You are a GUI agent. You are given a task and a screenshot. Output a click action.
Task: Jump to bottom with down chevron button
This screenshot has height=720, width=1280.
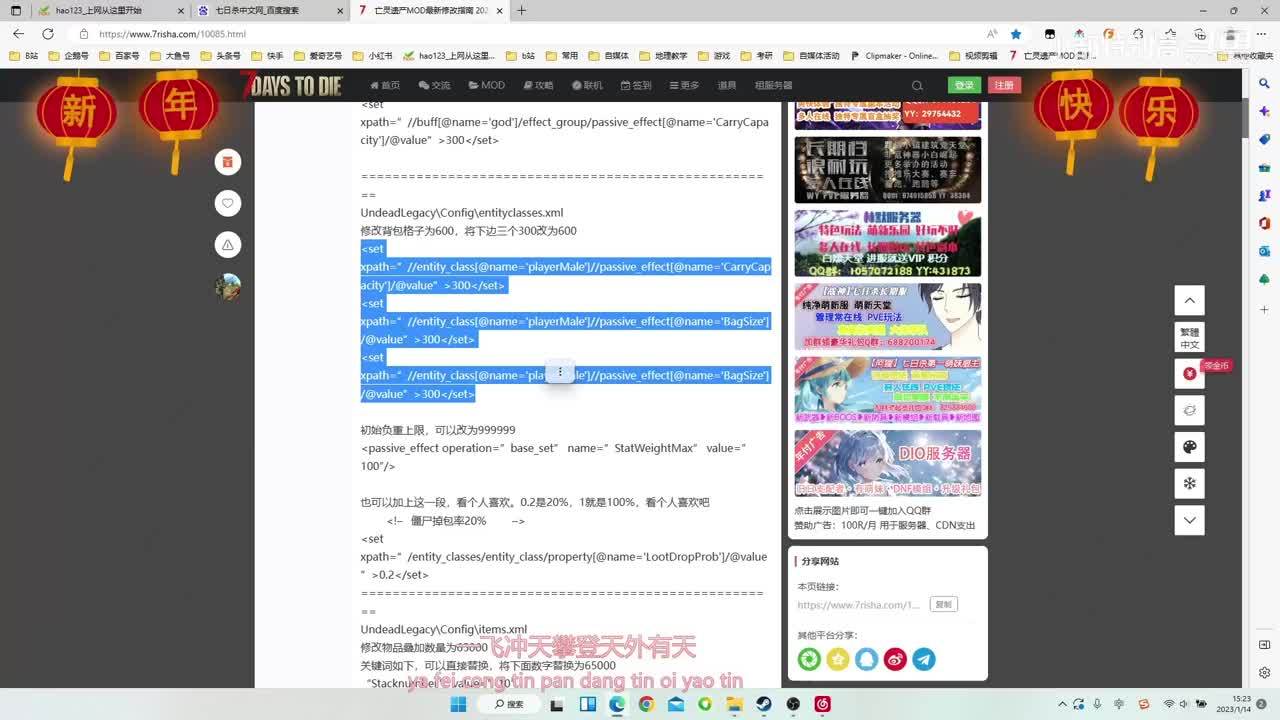pyautogui.click(x=1189, y=520)
